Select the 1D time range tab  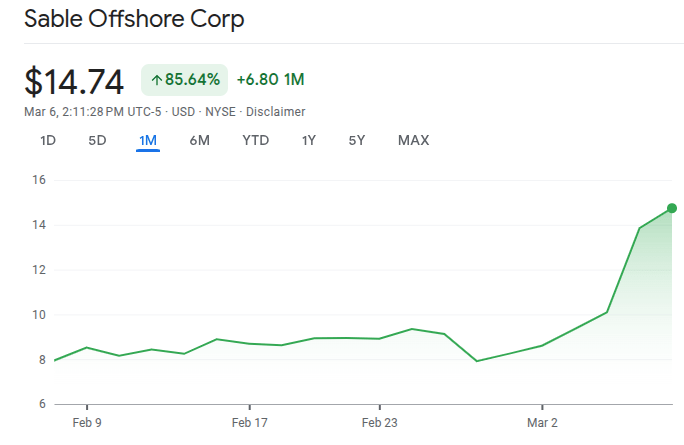48,140
